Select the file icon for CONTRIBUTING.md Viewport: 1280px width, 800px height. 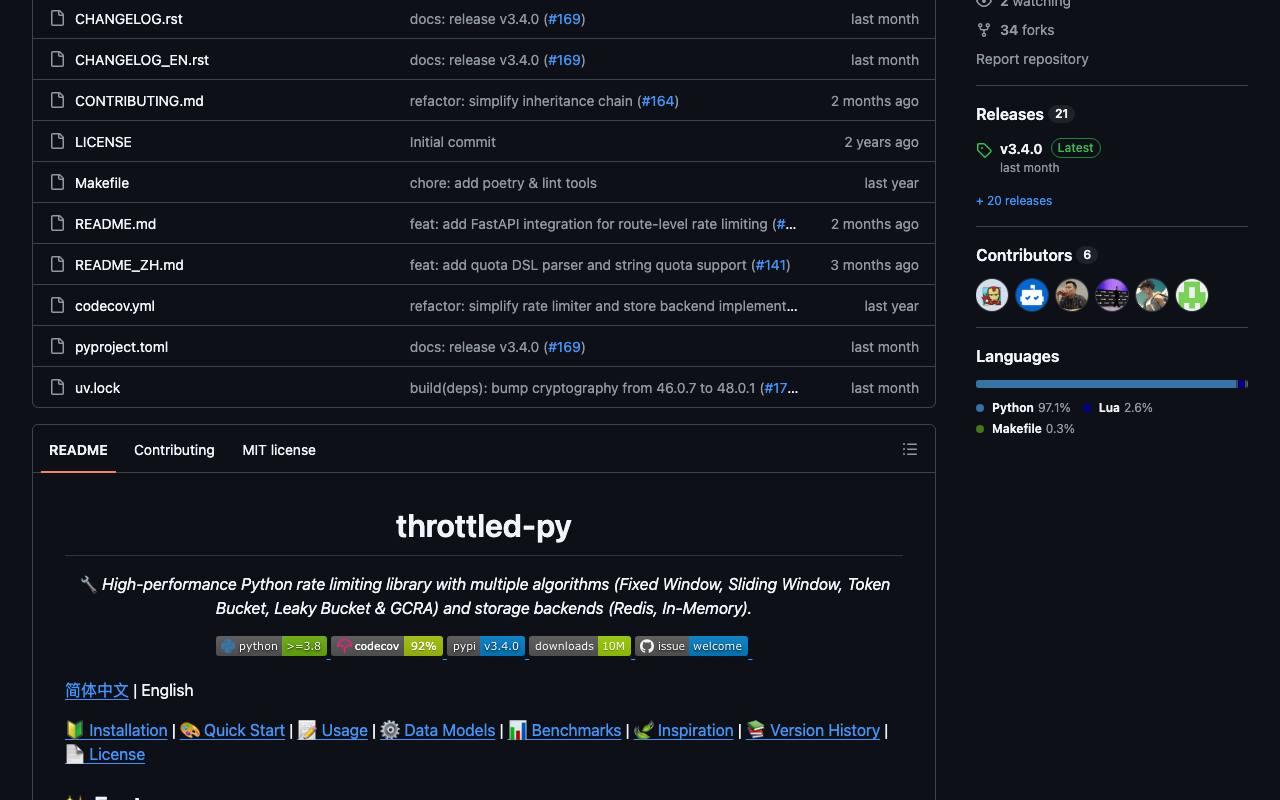click(58, 101)
